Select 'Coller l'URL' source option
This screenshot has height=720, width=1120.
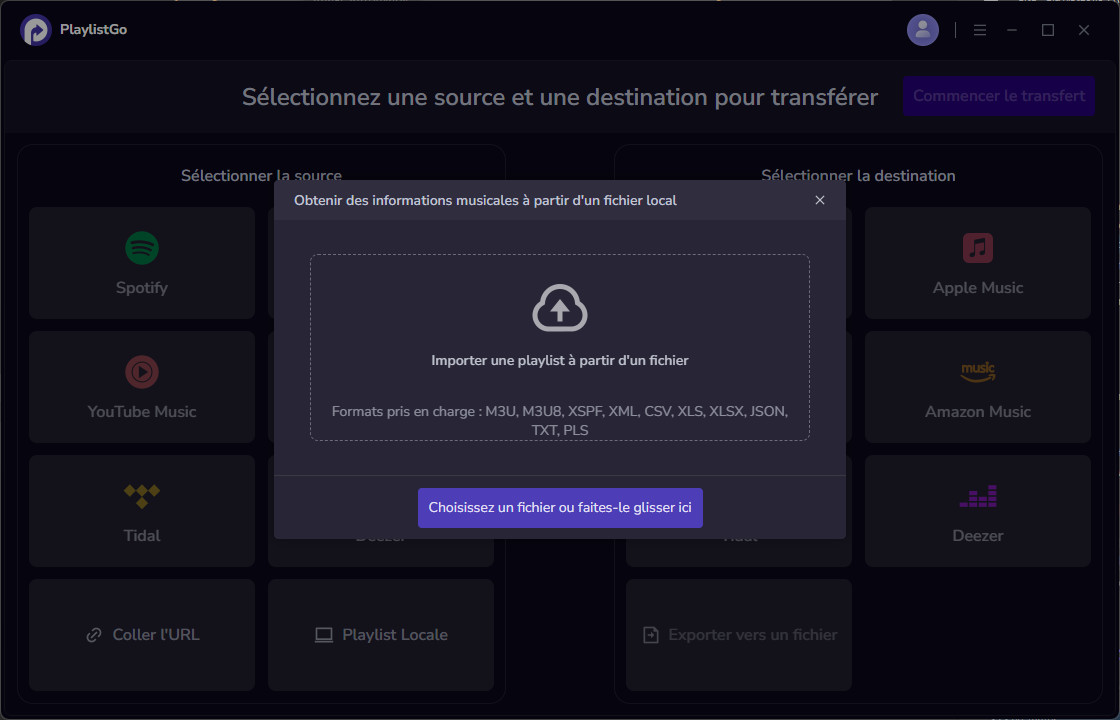pos(142,635)
